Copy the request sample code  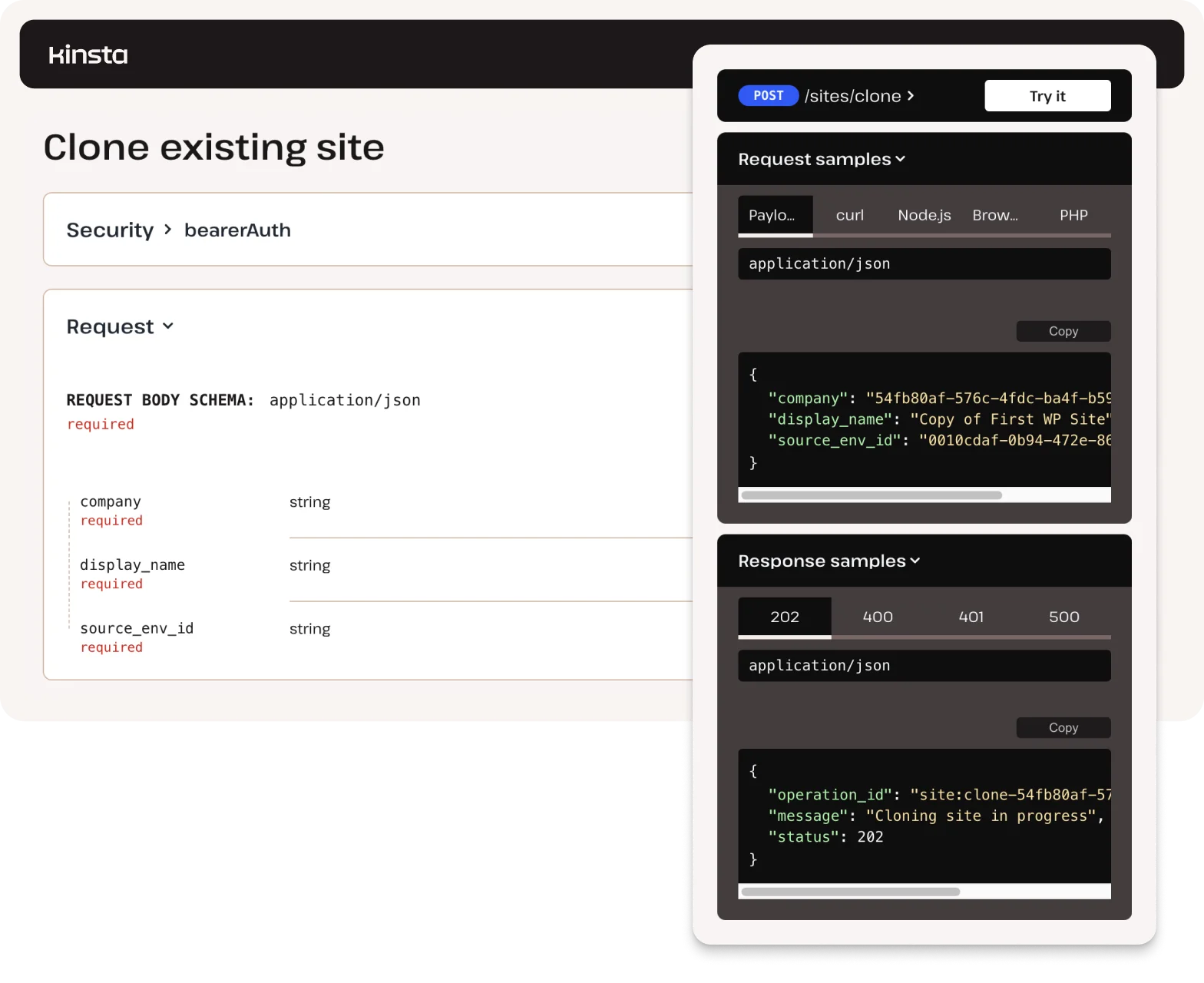pyautogui.click(x=1063, y=331)
